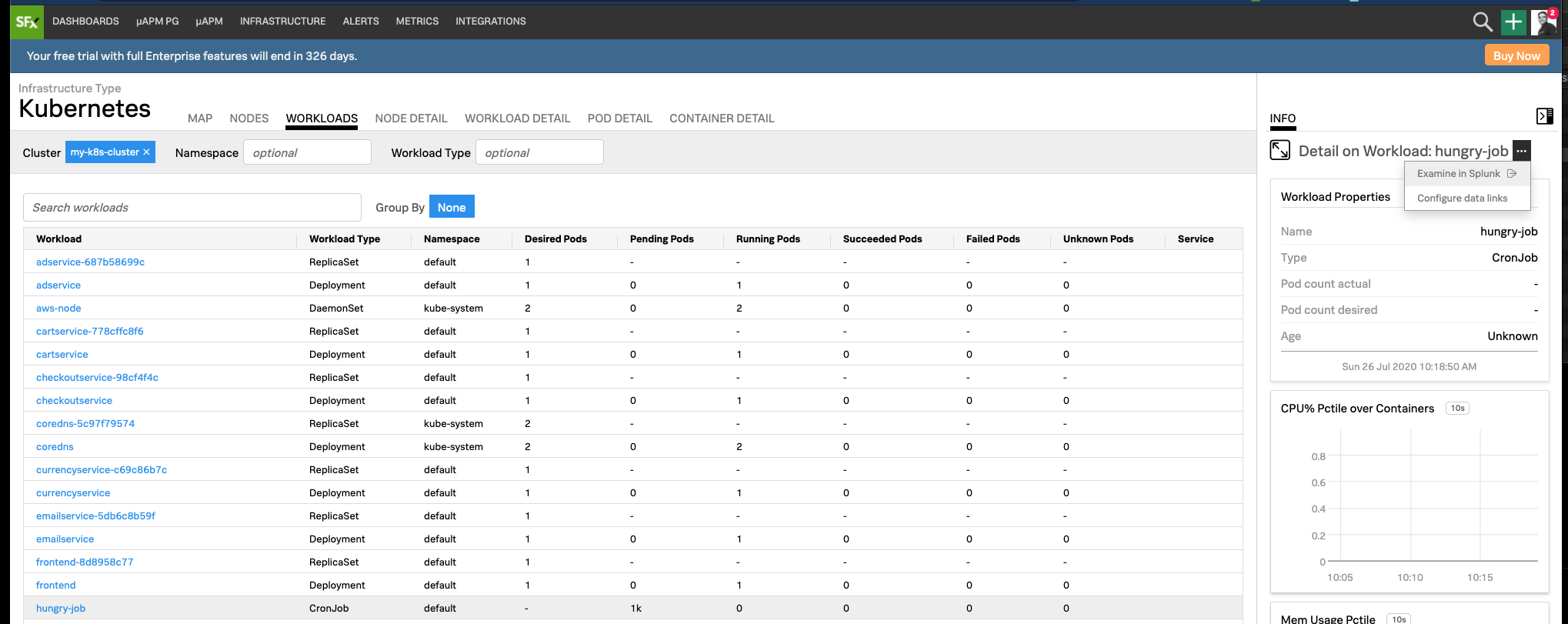Go to INFRASTRUCTURE in top nav

[x=282, y=22]
